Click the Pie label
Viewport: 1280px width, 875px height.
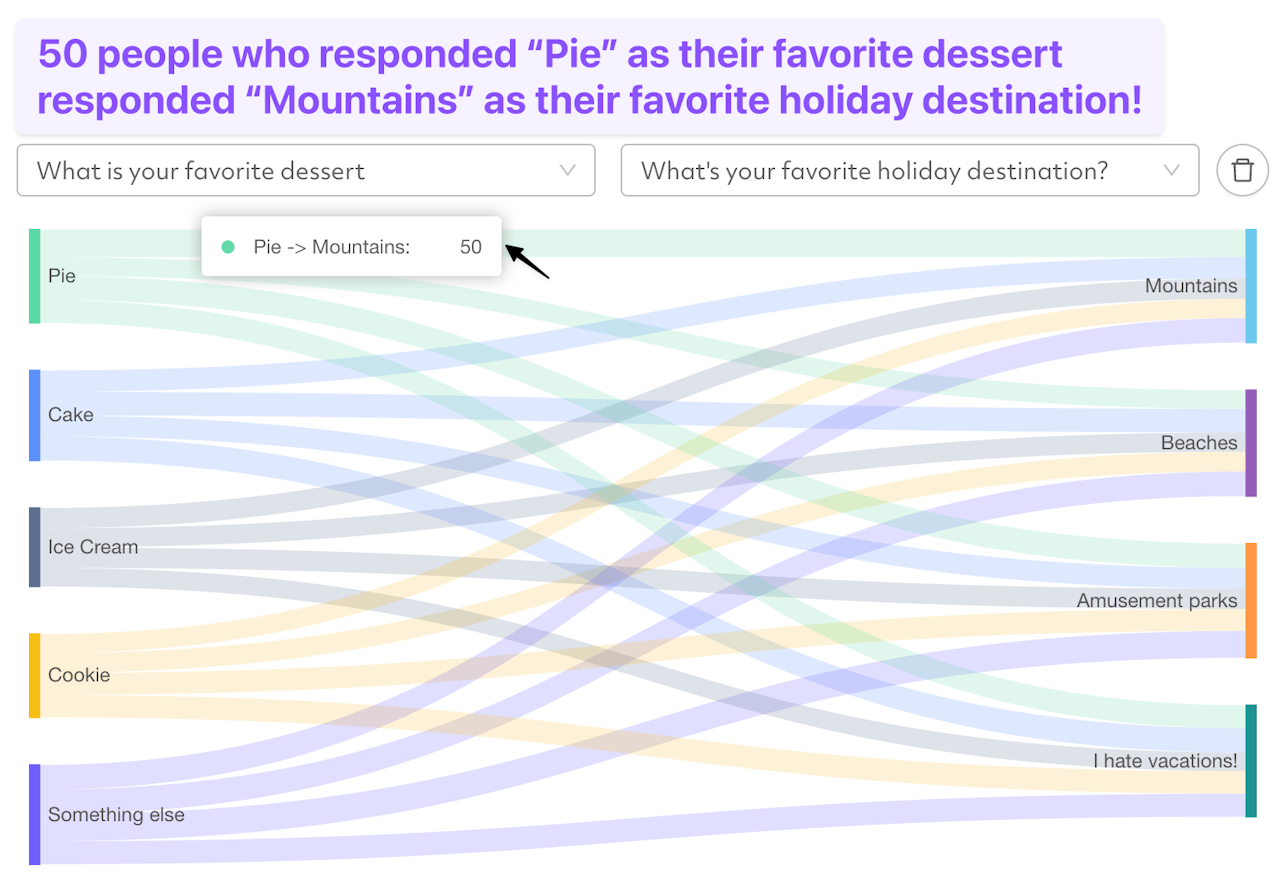pos(62,276)
